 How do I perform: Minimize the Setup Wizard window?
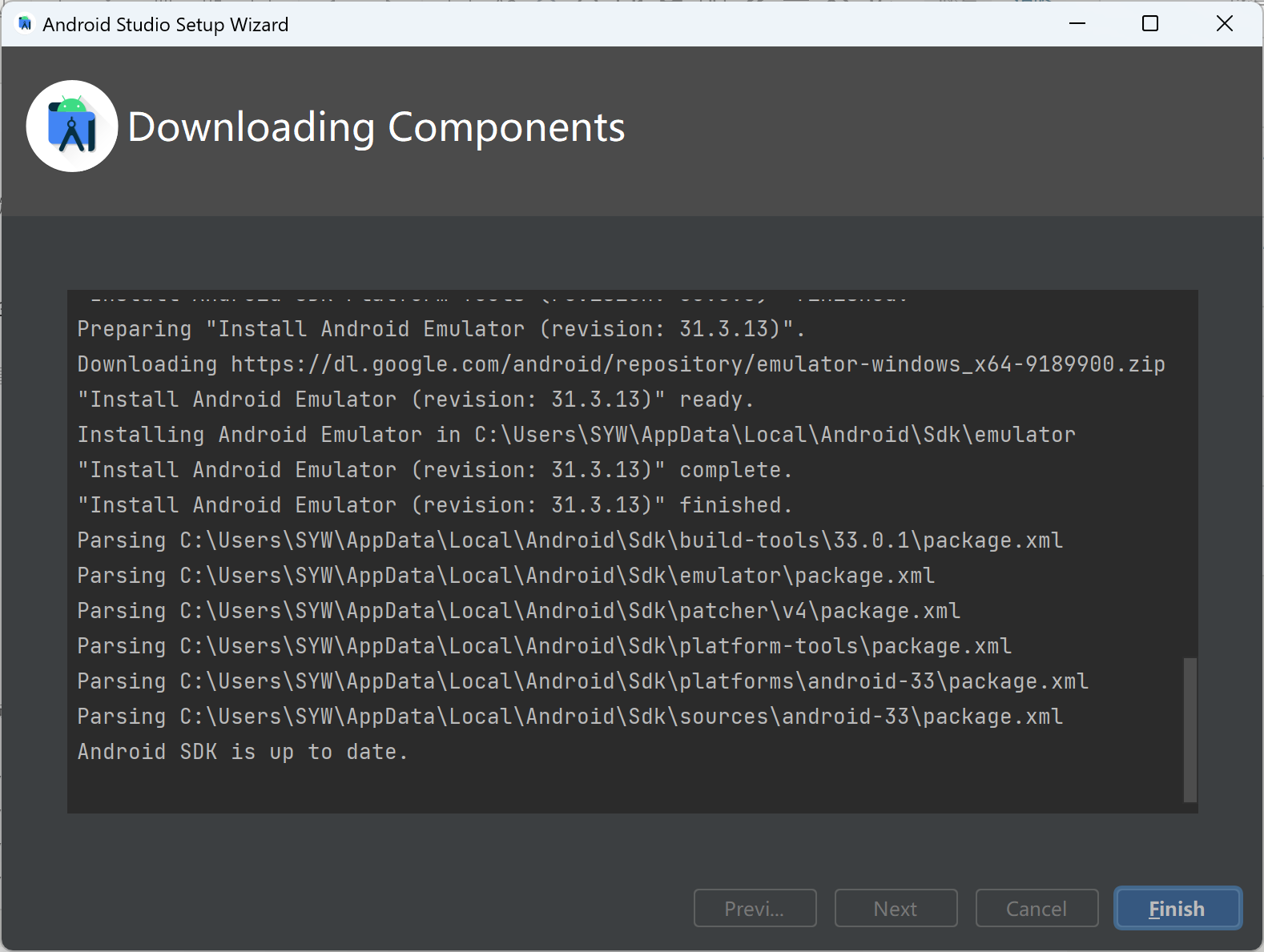pyautogui.click(x=1077, y=24)
